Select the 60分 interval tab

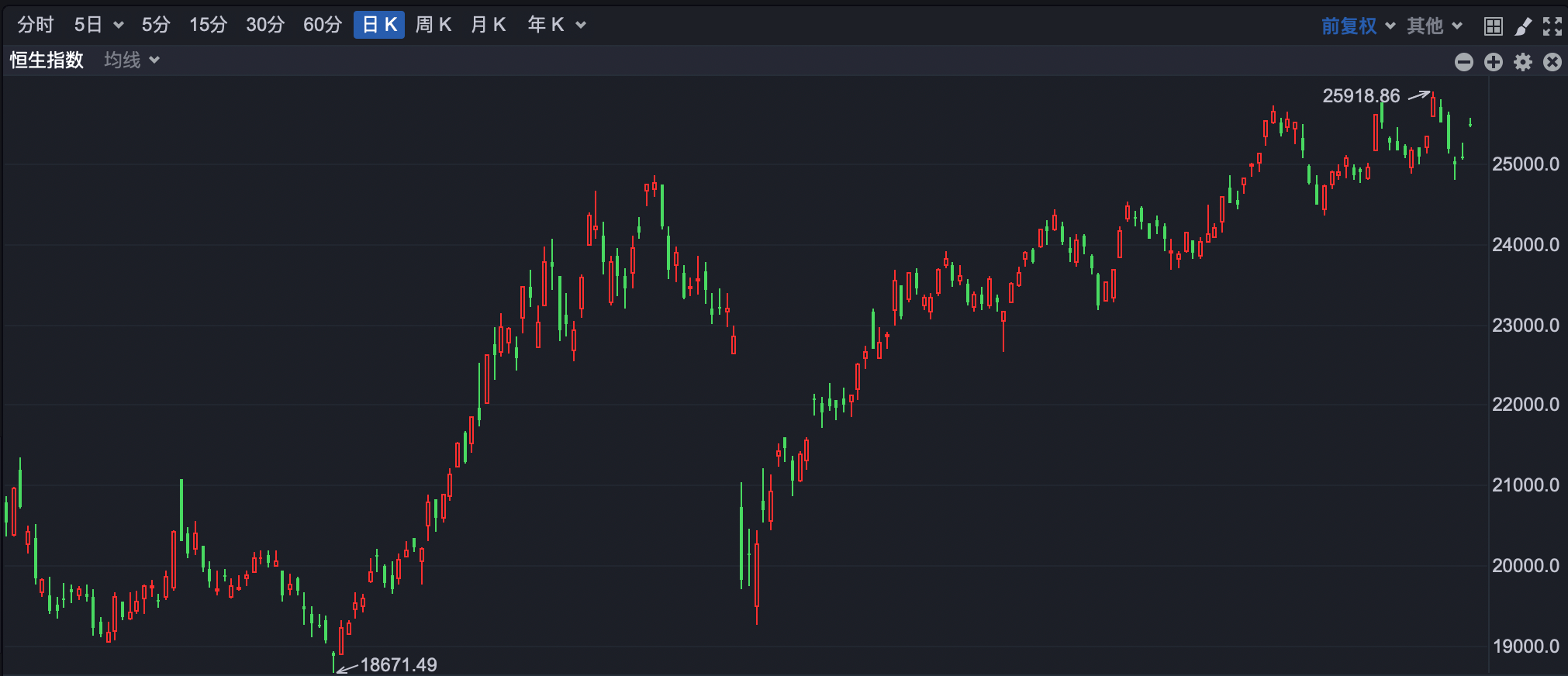tap(322, 25)
